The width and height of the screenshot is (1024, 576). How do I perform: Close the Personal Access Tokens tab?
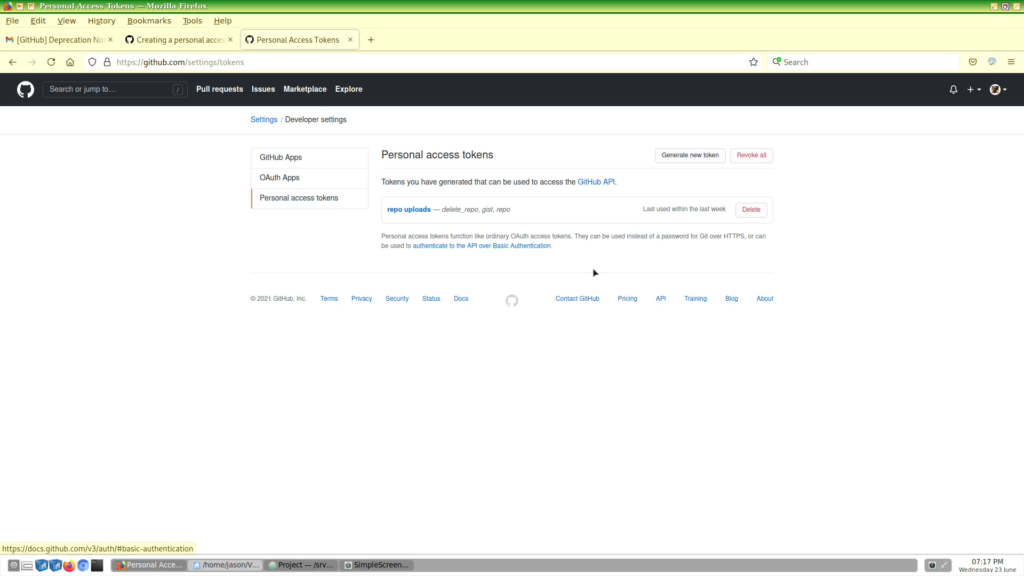click(x=350, y=40)
